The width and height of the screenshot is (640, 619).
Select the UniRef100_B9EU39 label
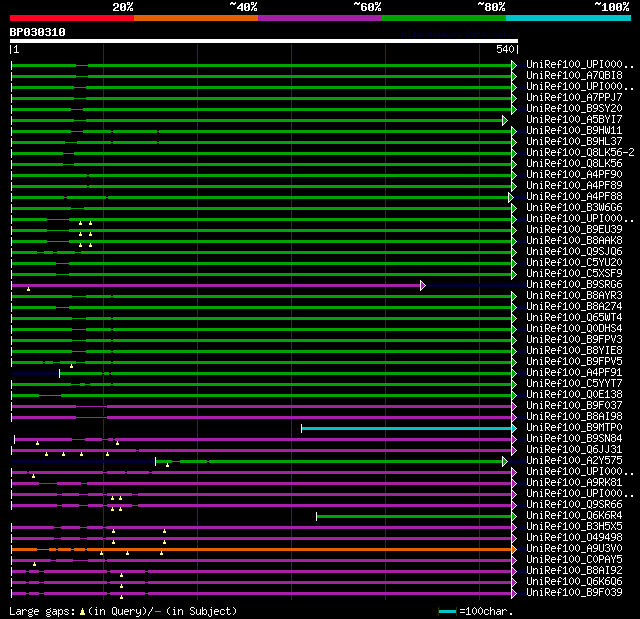(574, 230)
